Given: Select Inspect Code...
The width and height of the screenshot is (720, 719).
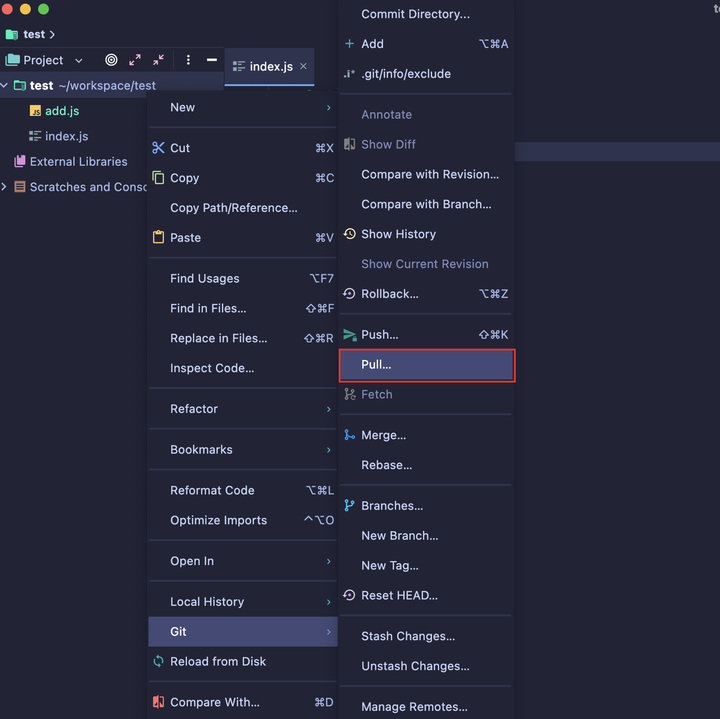Looking at the screenshot, I should [242, 368].
